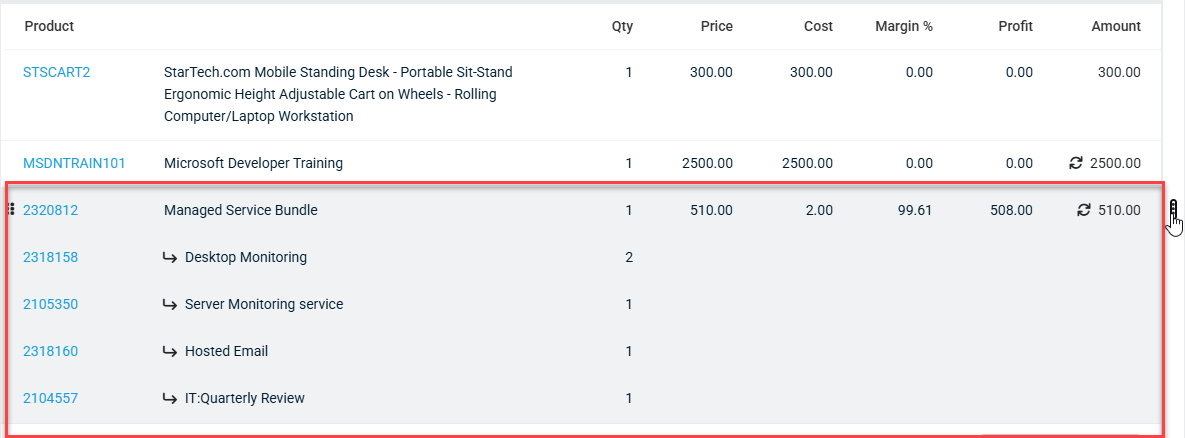The image size is (1185, 438).
Task: Click the recurring icon next to amount 510.00
Action: coord(1084,210)
